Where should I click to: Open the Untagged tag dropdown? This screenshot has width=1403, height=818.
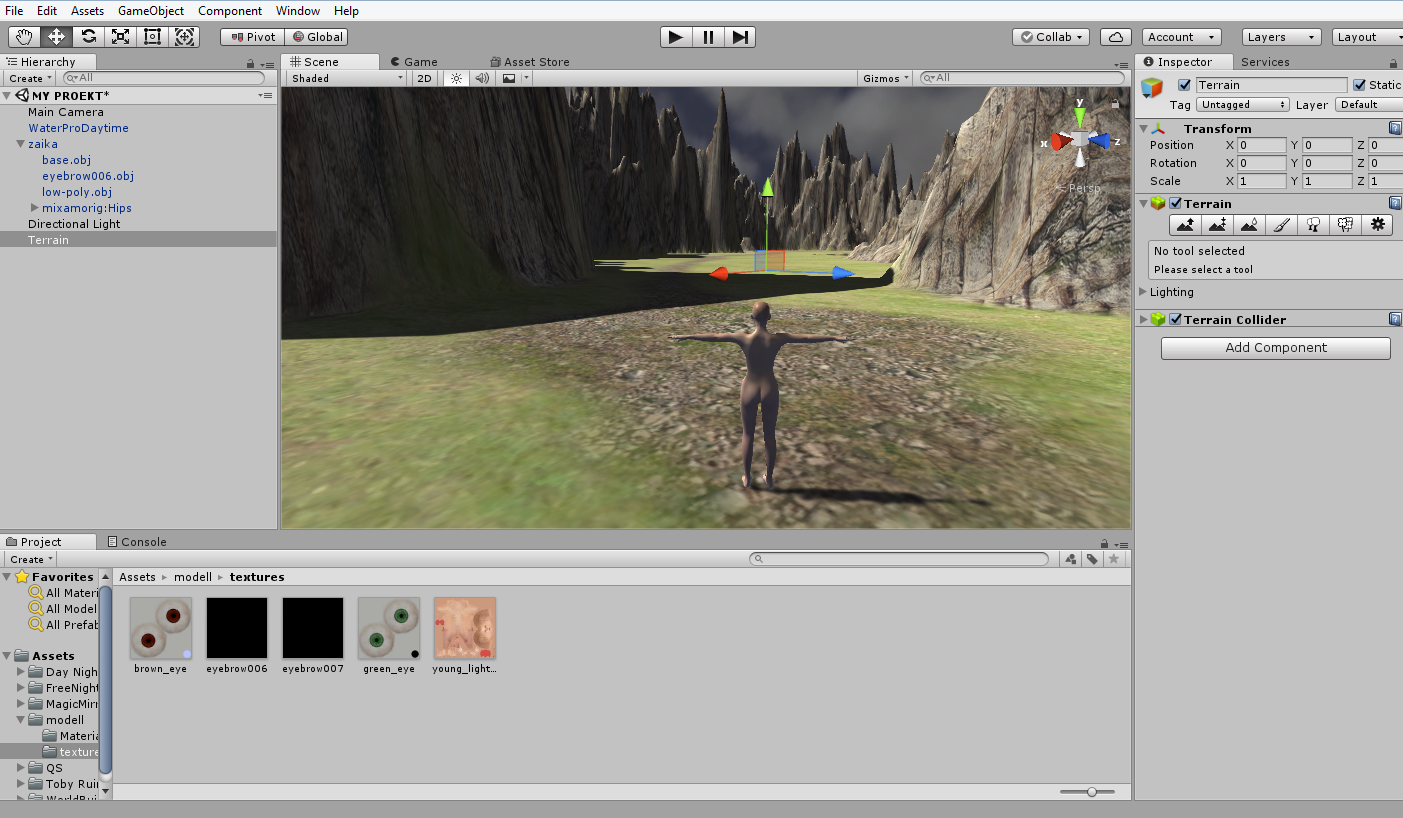(1243, 104)
